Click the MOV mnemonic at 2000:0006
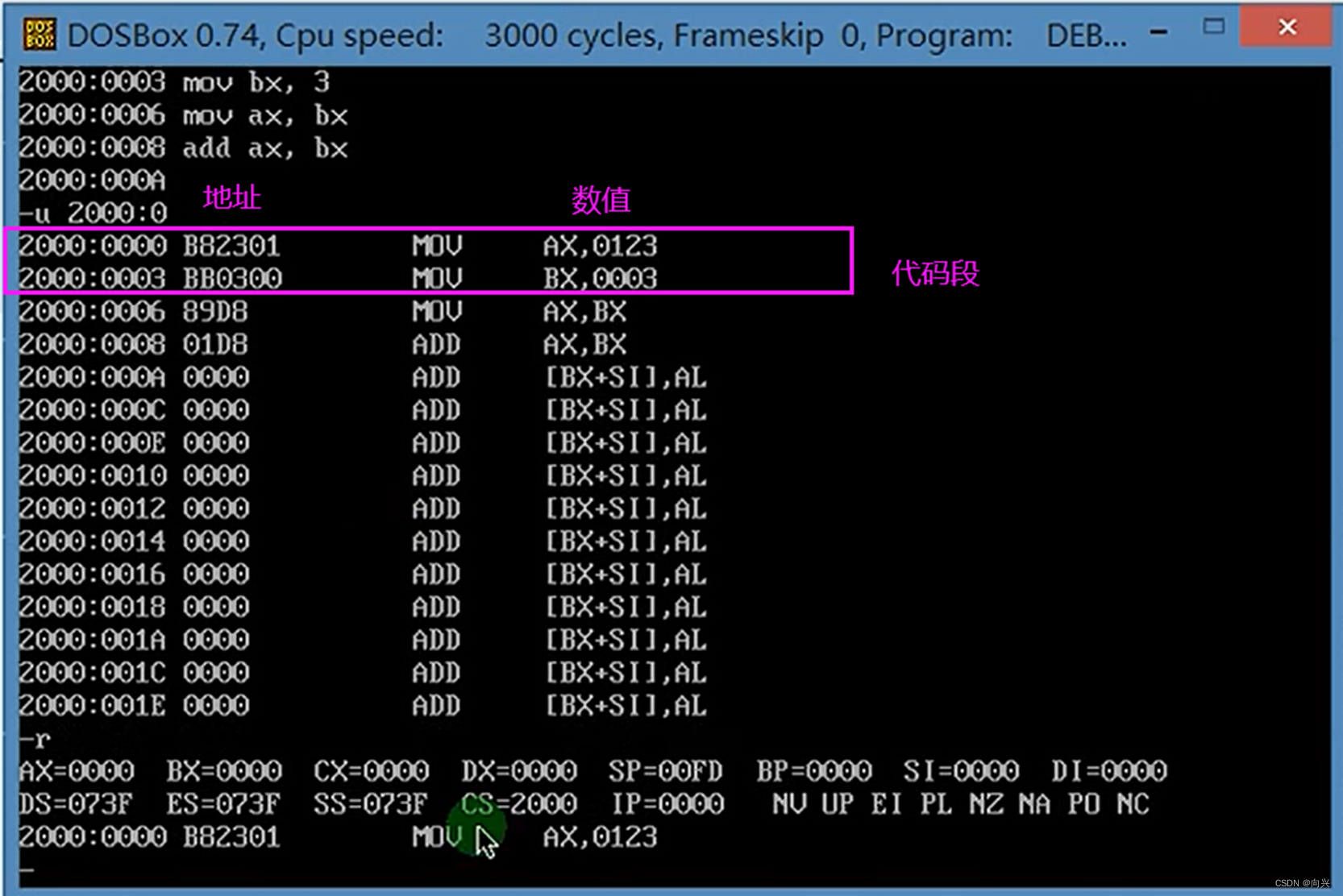 pos(437,312)
